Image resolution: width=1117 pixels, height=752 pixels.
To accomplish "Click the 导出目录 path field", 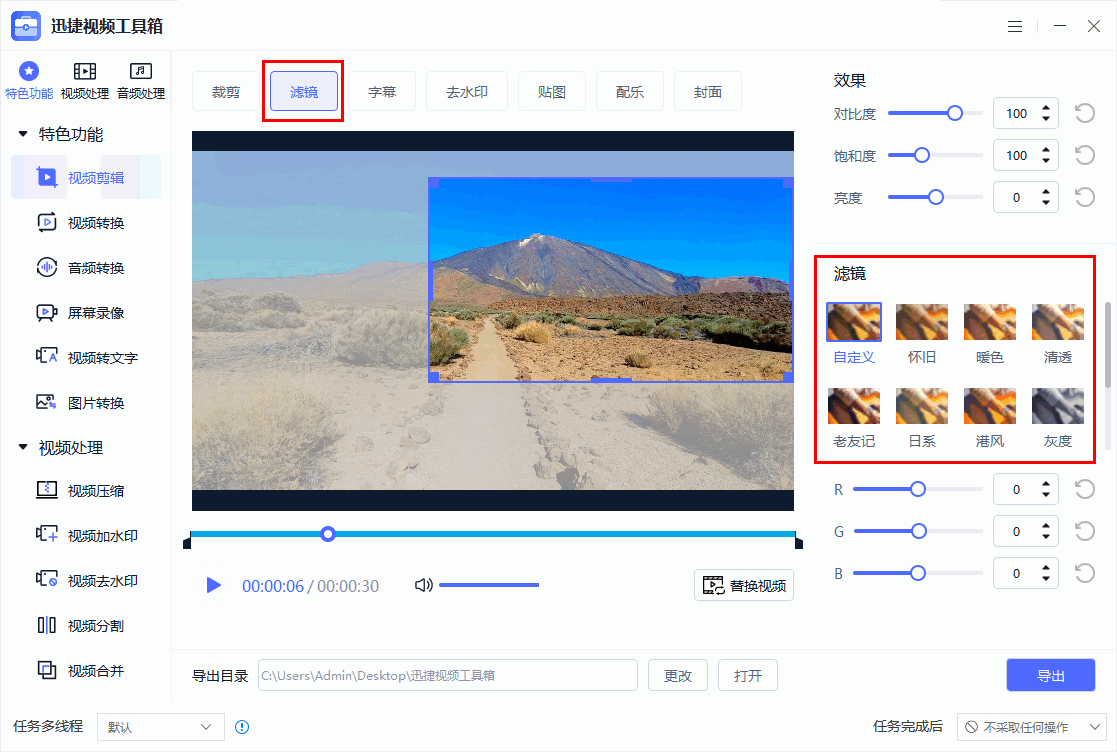I will pyautogui.click(x=447, y=675).
